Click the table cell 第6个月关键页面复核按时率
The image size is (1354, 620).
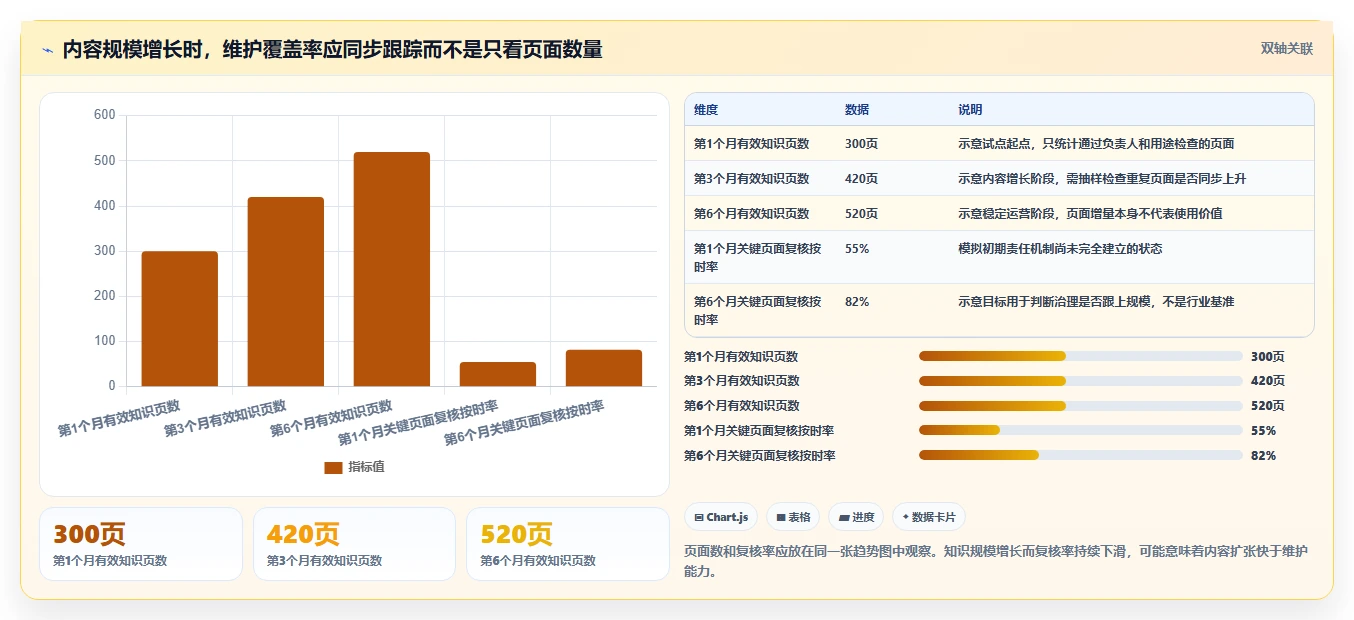click(x=758, y=311)
